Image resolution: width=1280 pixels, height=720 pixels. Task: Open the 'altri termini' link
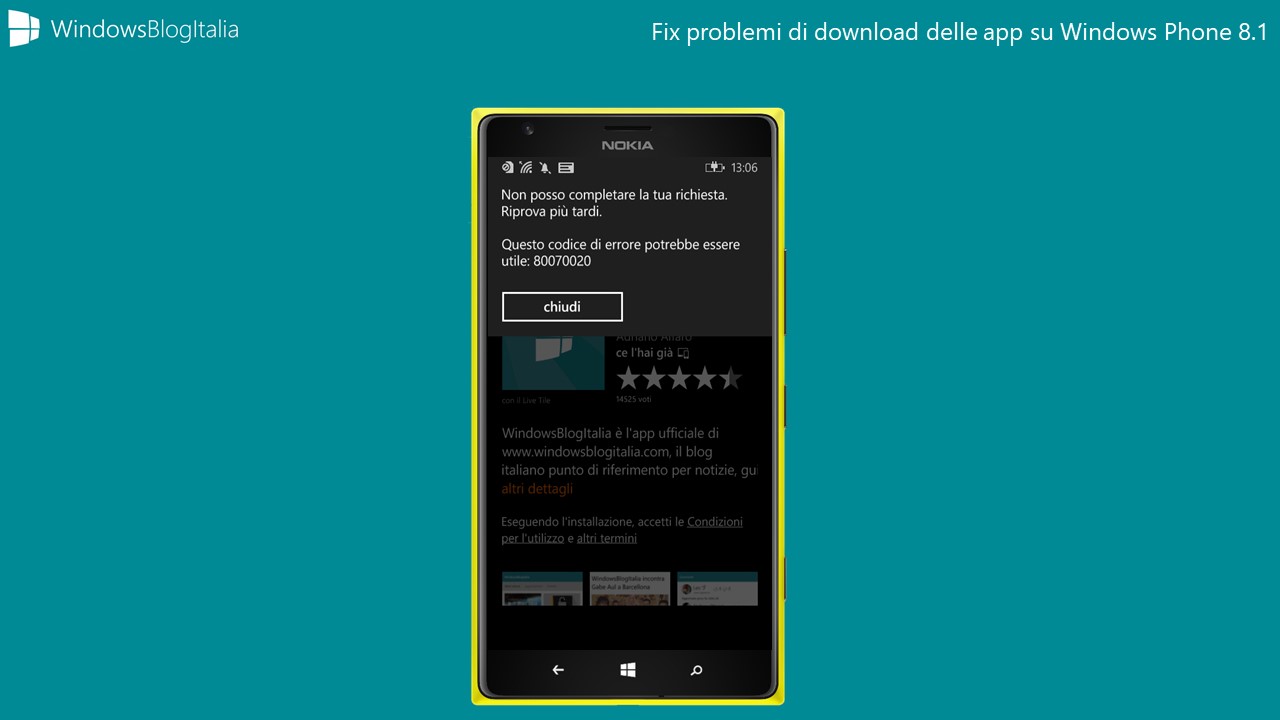[607, 538]
